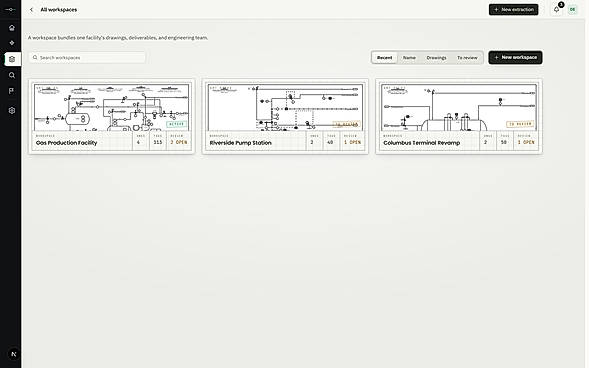The height and width of the screenshot is (368, 589).
Task: Click the ACTIVE badge on Gas Production Facility
Action: [177, 124]
